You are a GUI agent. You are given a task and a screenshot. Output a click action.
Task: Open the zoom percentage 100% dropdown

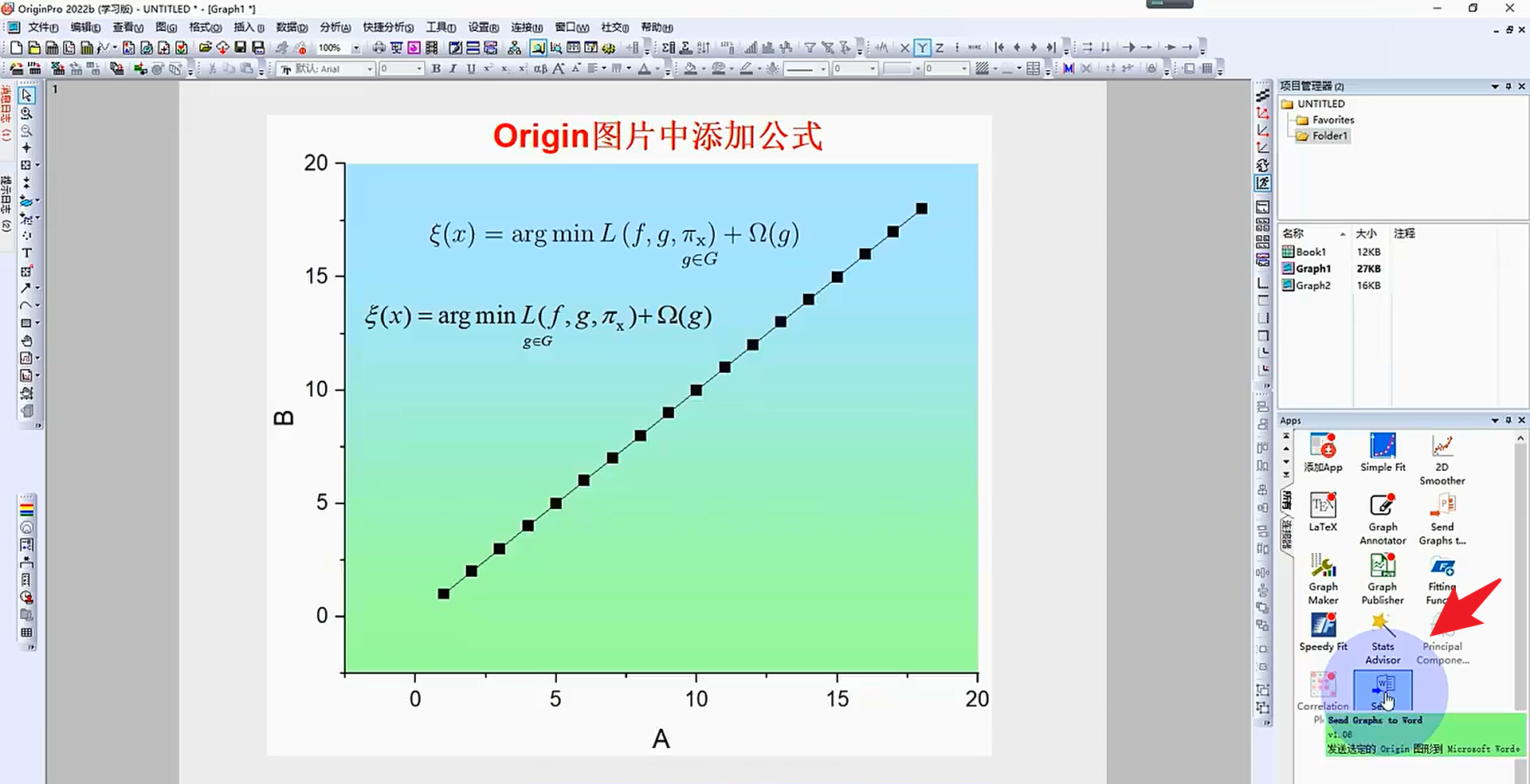pos(356,48)
